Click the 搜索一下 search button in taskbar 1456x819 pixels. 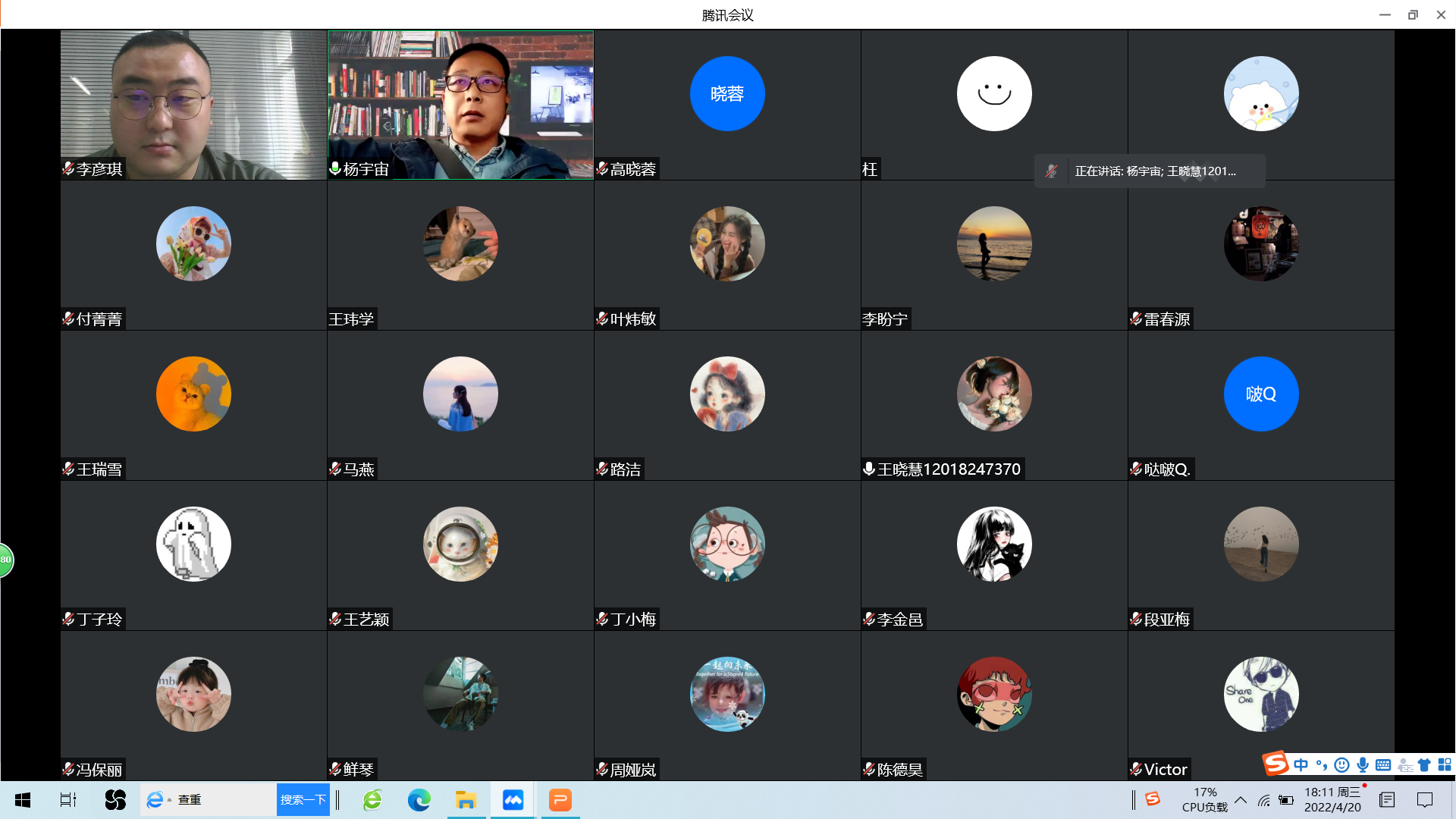click(x=303, y=800)
